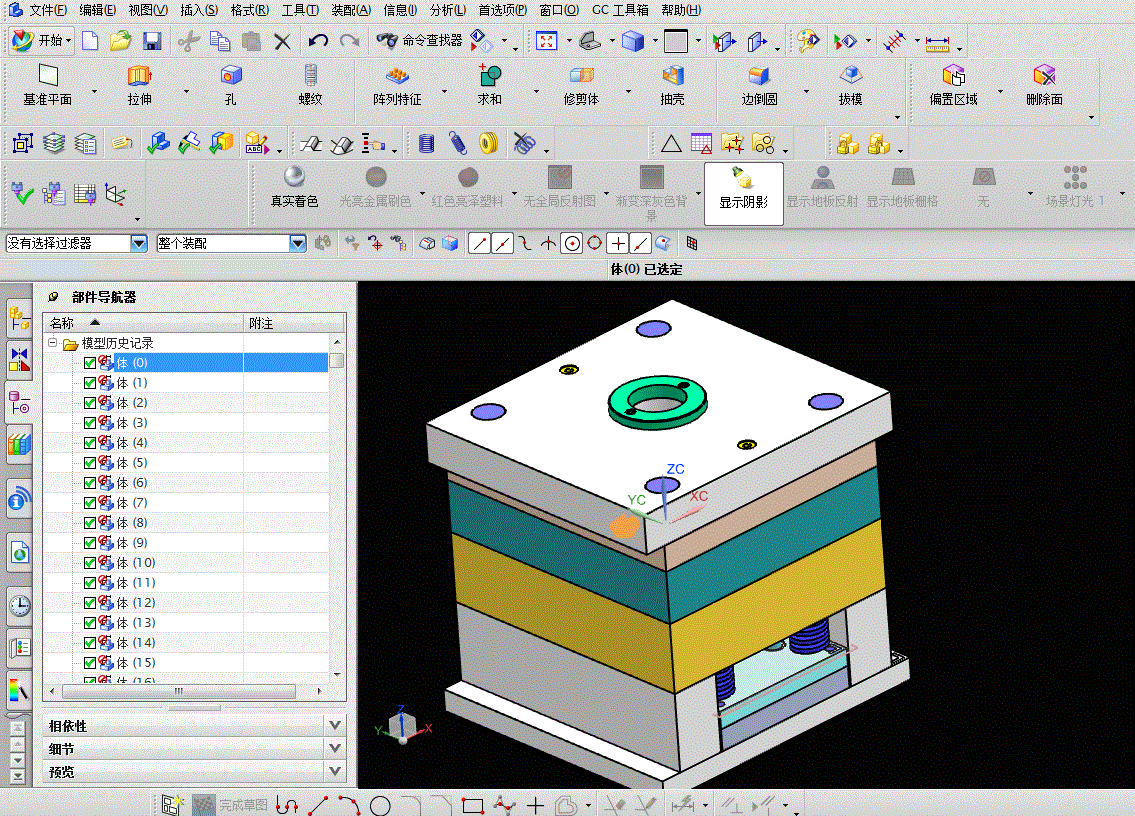Viewport: 1135px width, 816px height.
Task: Open the color palette sidebar icon
Action: (20, 690)
